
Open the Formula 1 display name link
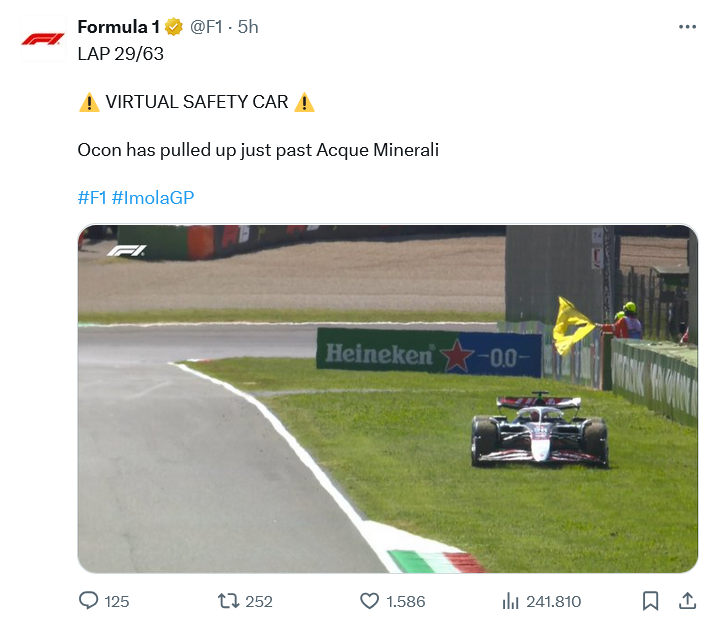pyautogui.click(x=118, y=27)
